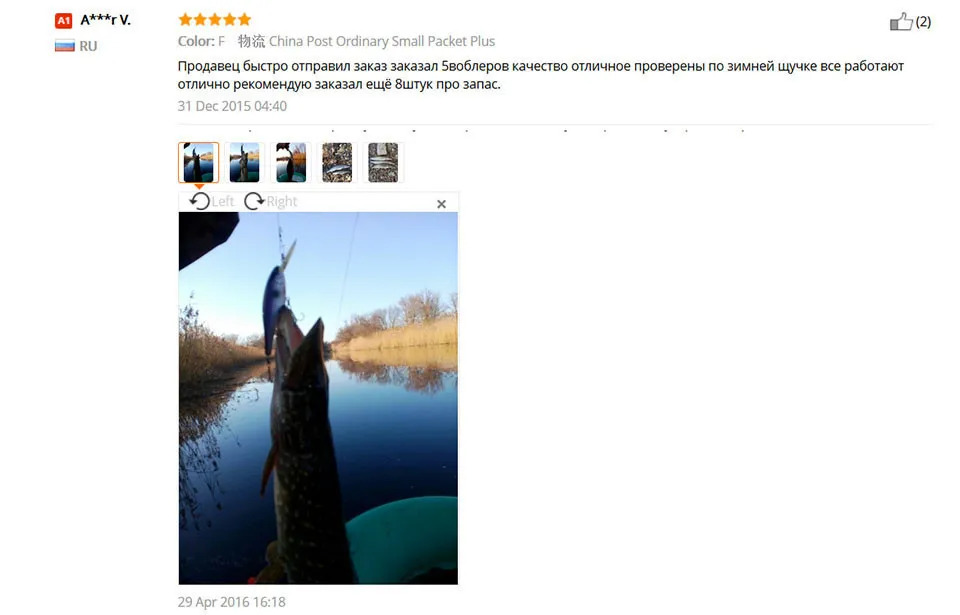Click the reviewer name A***r V.

[x=106, y=20]
